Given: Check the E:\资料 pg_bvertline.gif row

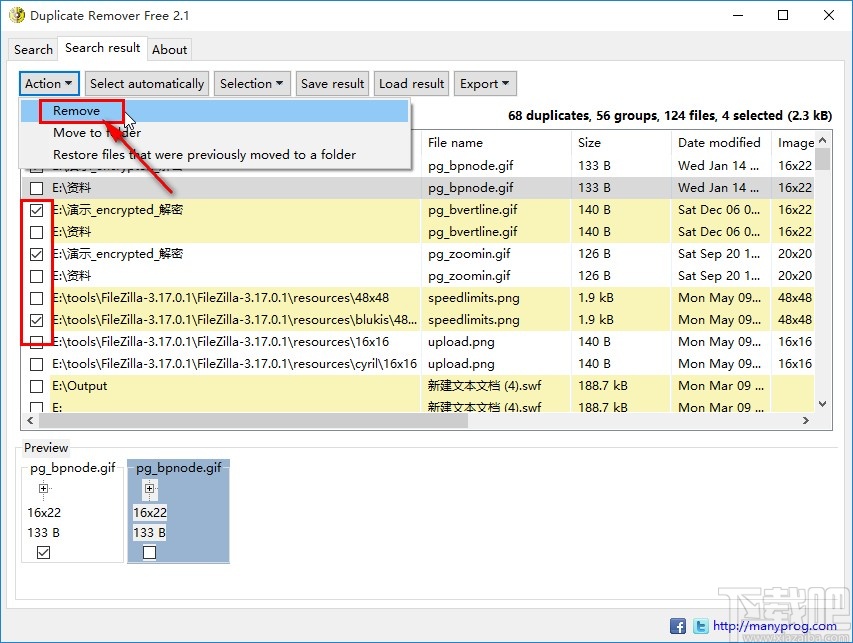Looking at the screenshot, I should [x=36, y=232].
